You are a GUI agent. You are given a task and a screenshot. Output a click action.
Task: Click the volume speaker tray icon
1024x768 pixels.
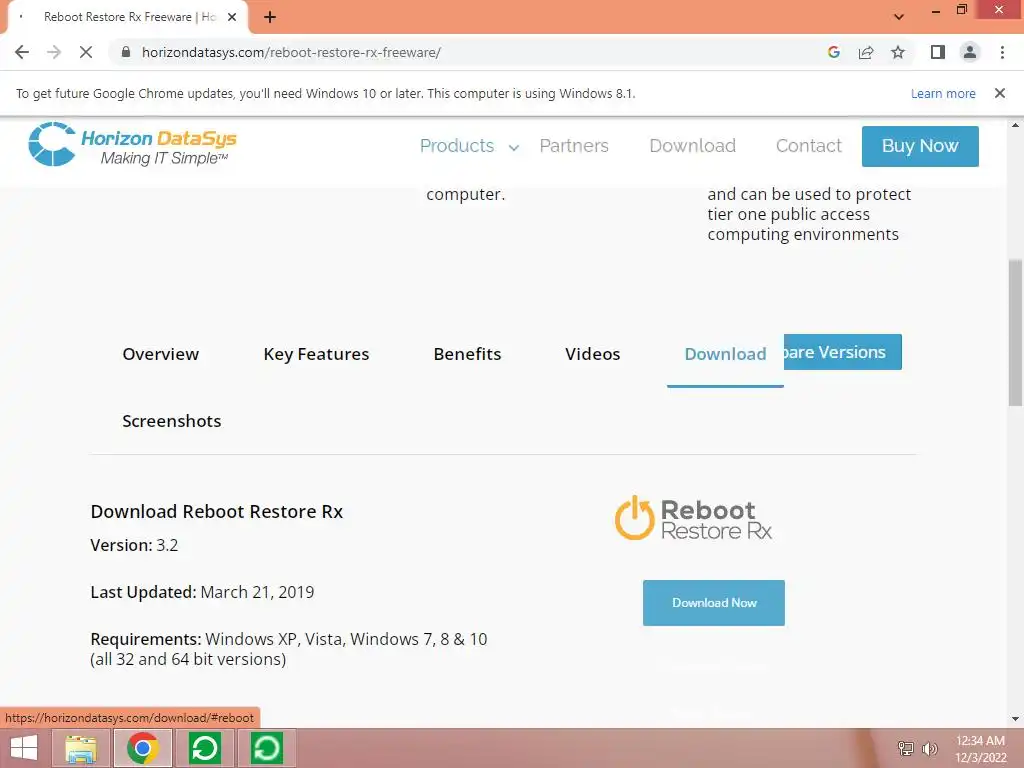pyautogui.click(x=929, y=748)
